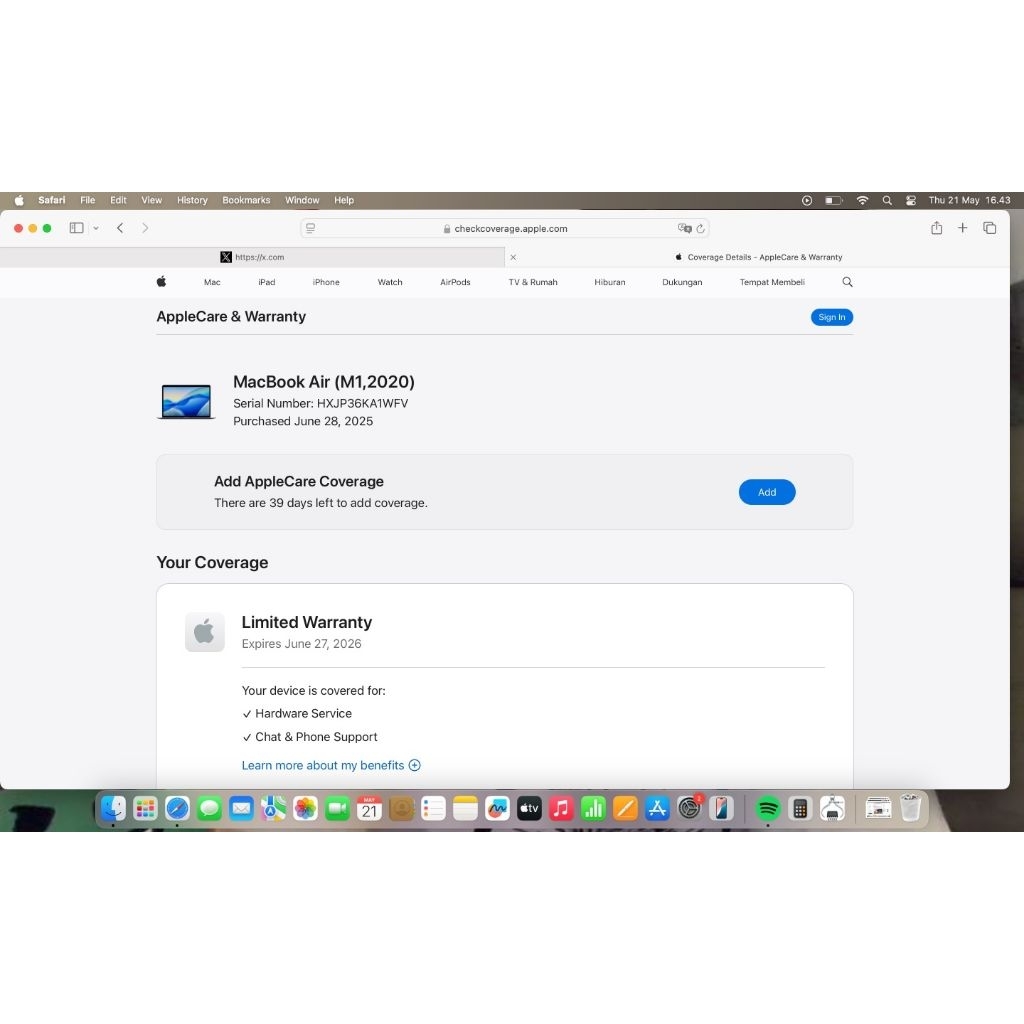This screenshot has width=1024, height=1024.
Task: Open the page menu icon in address bar
Action: pos(311,228)
